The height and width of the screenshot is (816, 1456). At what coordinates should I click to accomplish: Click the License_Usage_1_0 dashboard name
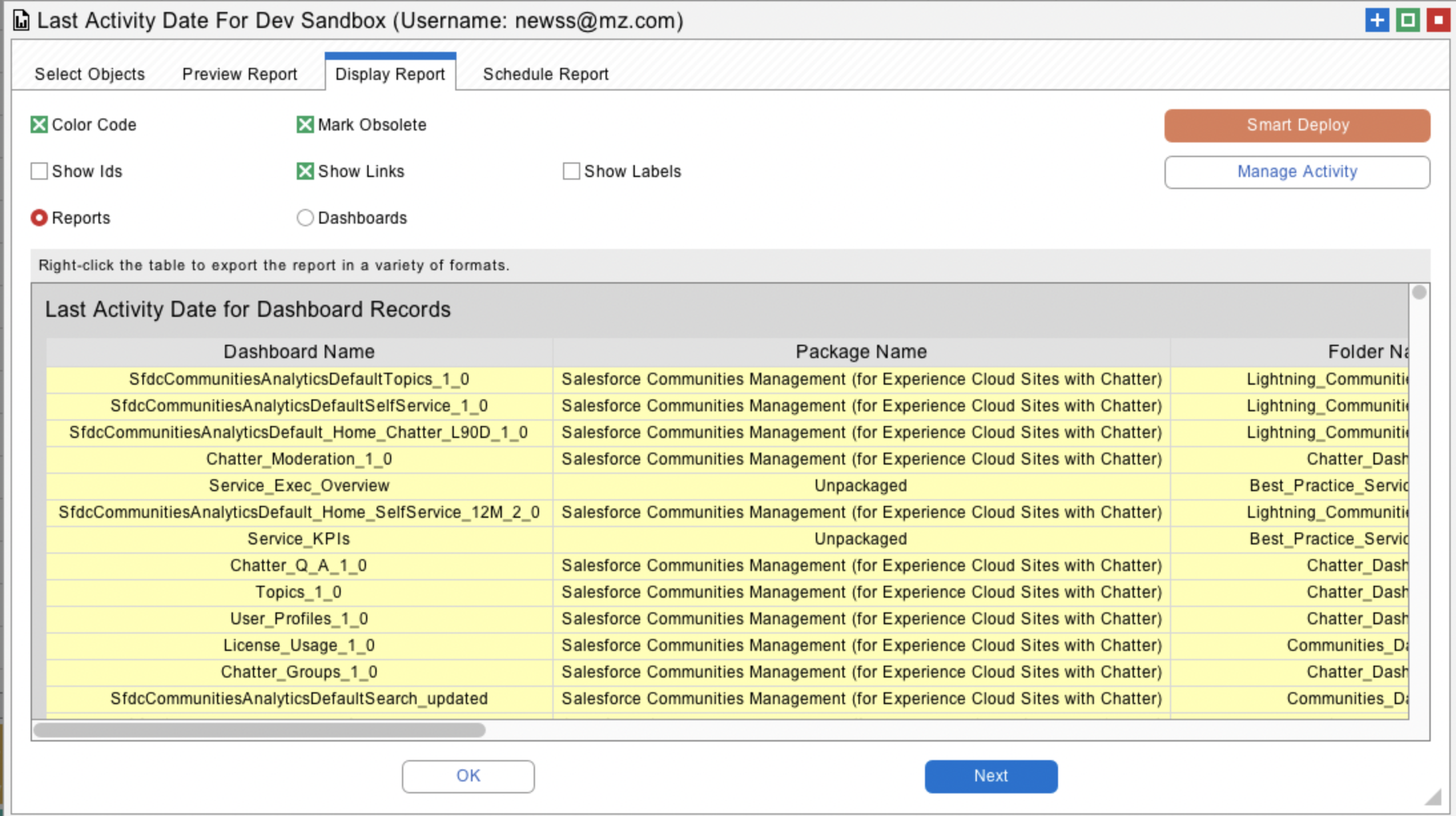299,646
